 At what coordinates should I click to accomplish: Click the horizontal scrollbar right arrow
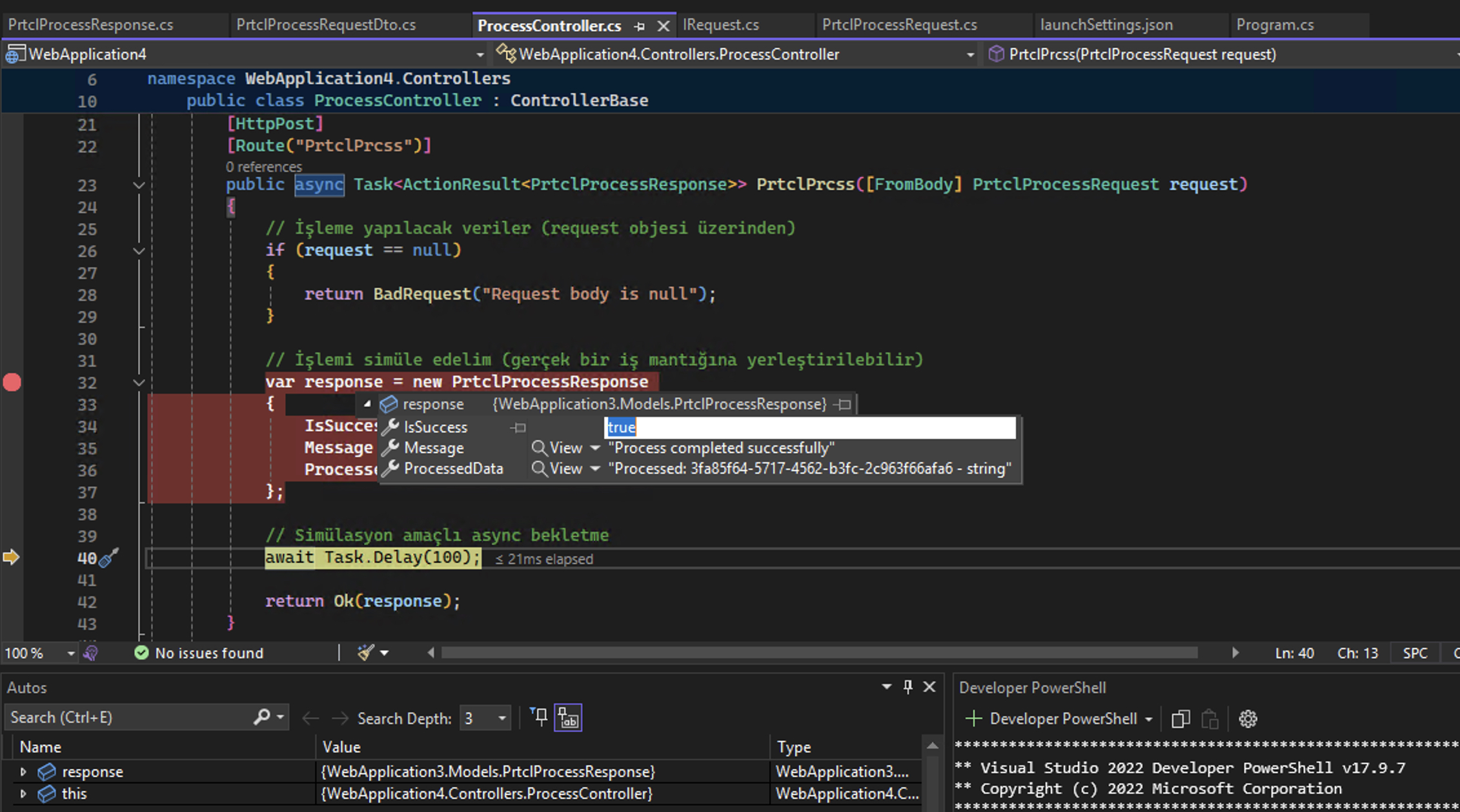click(x=1234, y=653)
